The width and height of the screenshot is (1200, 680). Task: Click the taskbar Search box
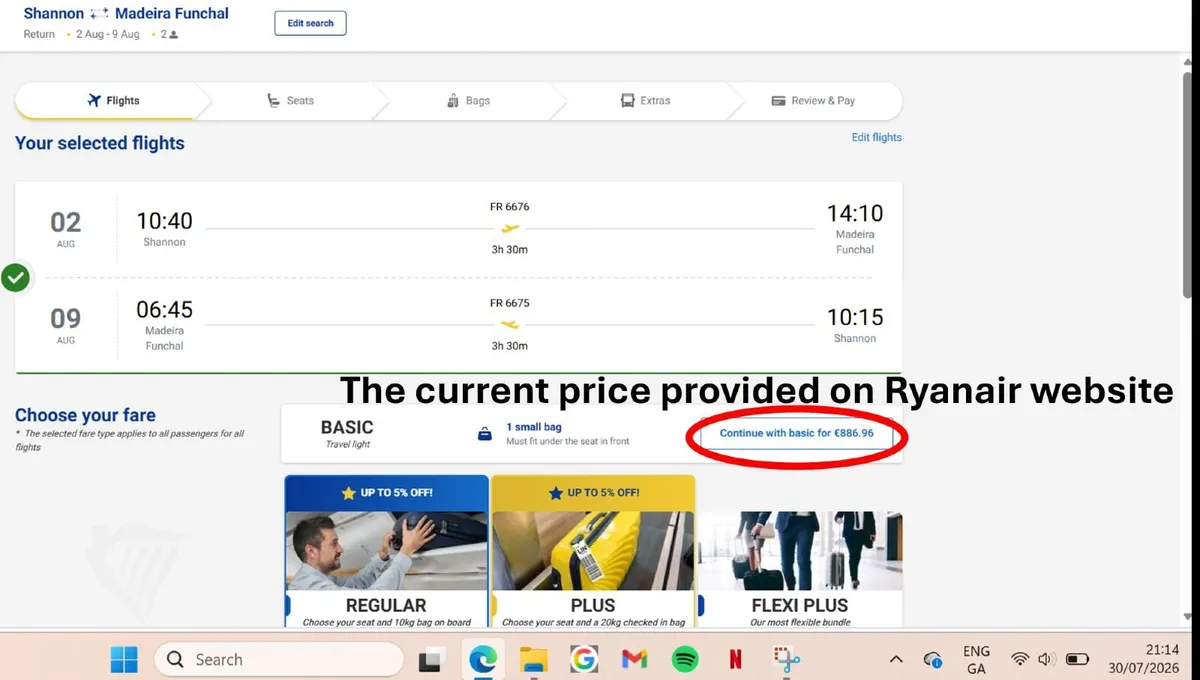click(278, 659)
